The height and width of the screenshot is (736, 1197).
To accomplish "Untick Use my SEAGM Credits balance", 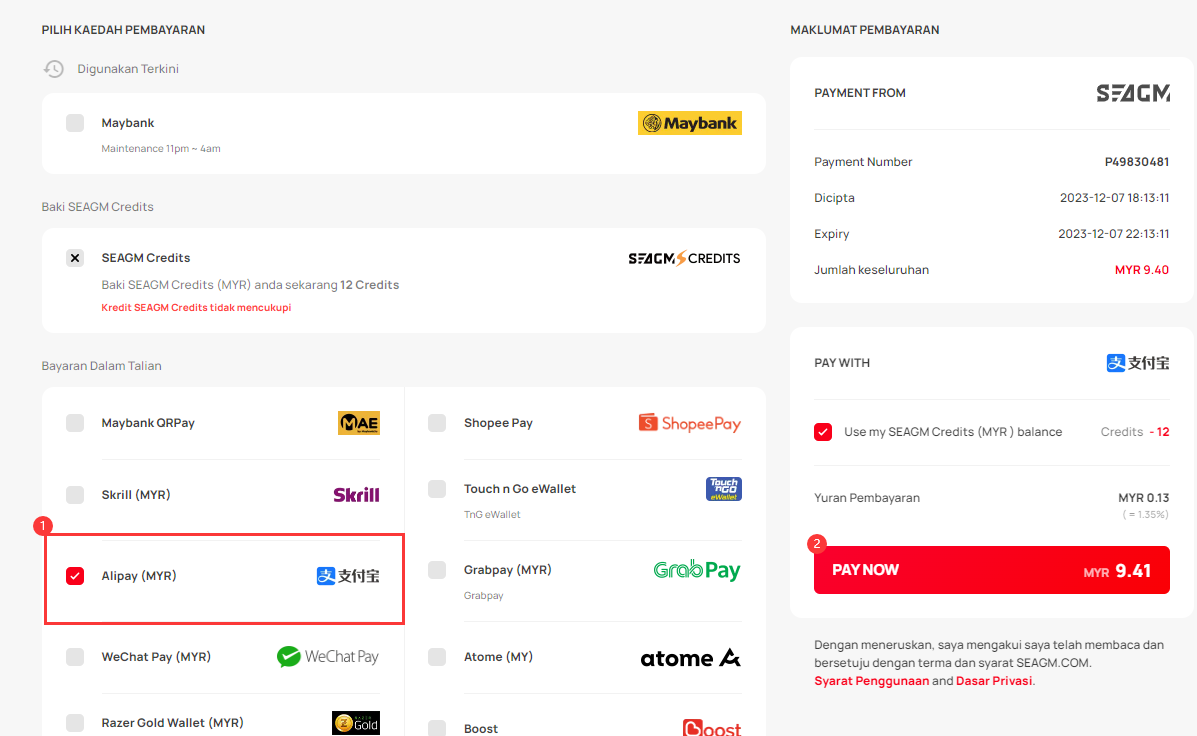I will click(823, 432).
